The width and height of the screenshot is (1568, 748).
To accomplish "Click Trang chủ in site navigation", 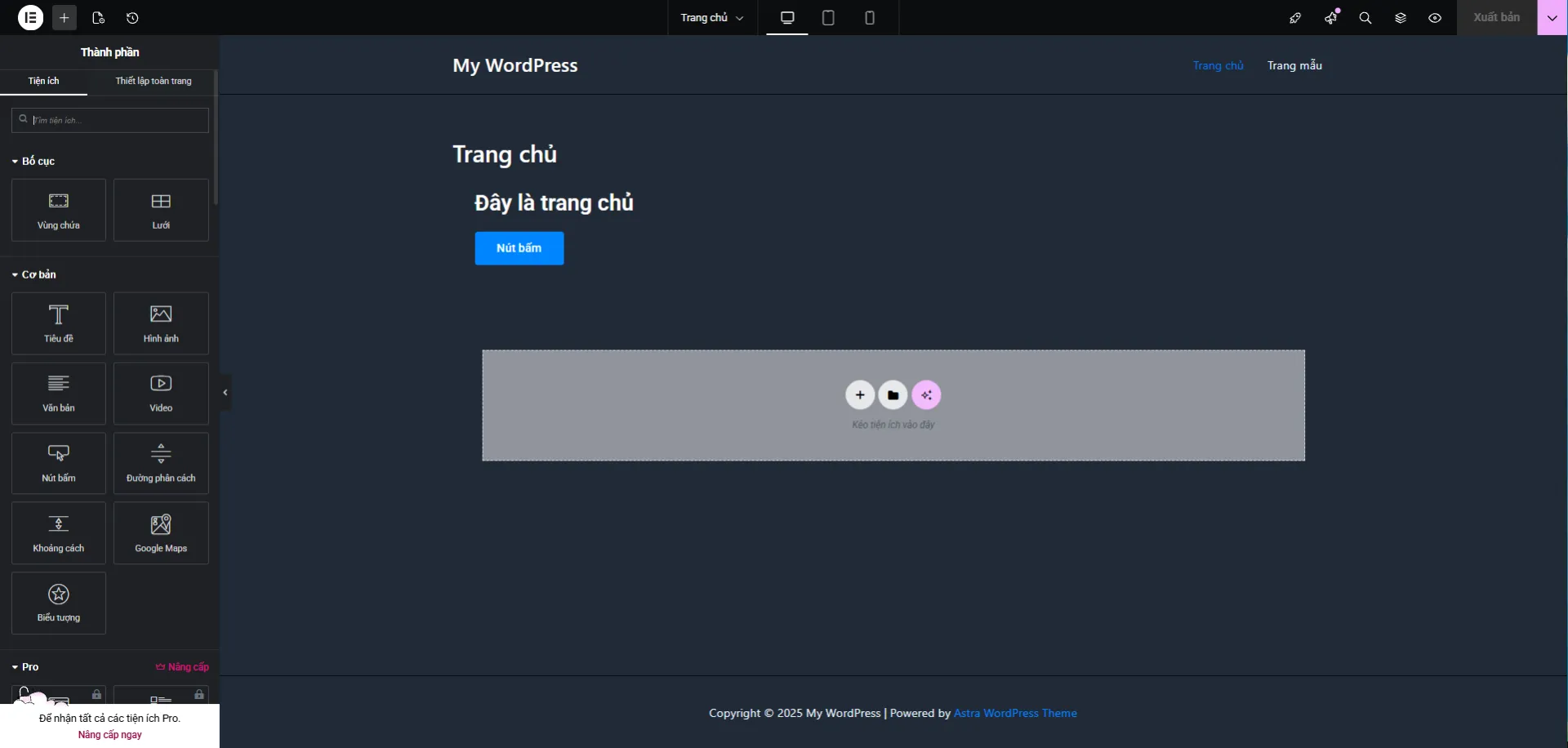I will (1218, 65).
